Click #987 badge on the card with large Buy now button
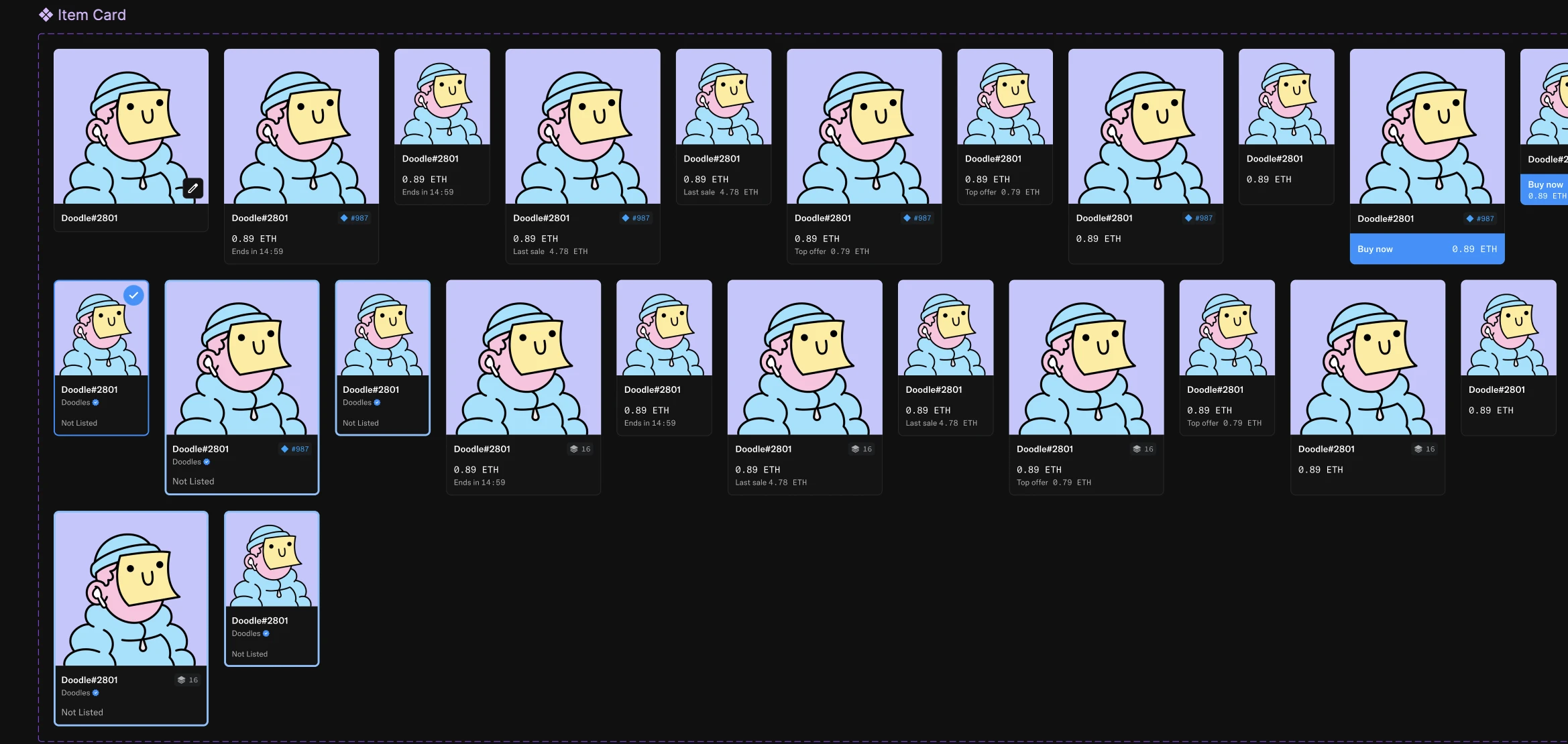1568x744 pixels. click(x=1480, y=219)
